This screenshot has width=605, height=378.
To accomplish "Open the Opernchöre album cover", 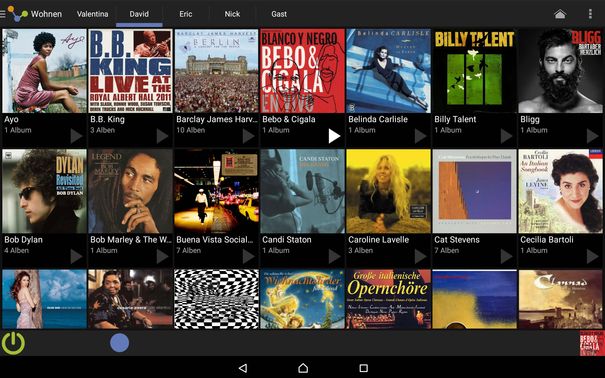I will tap(389, 299).
